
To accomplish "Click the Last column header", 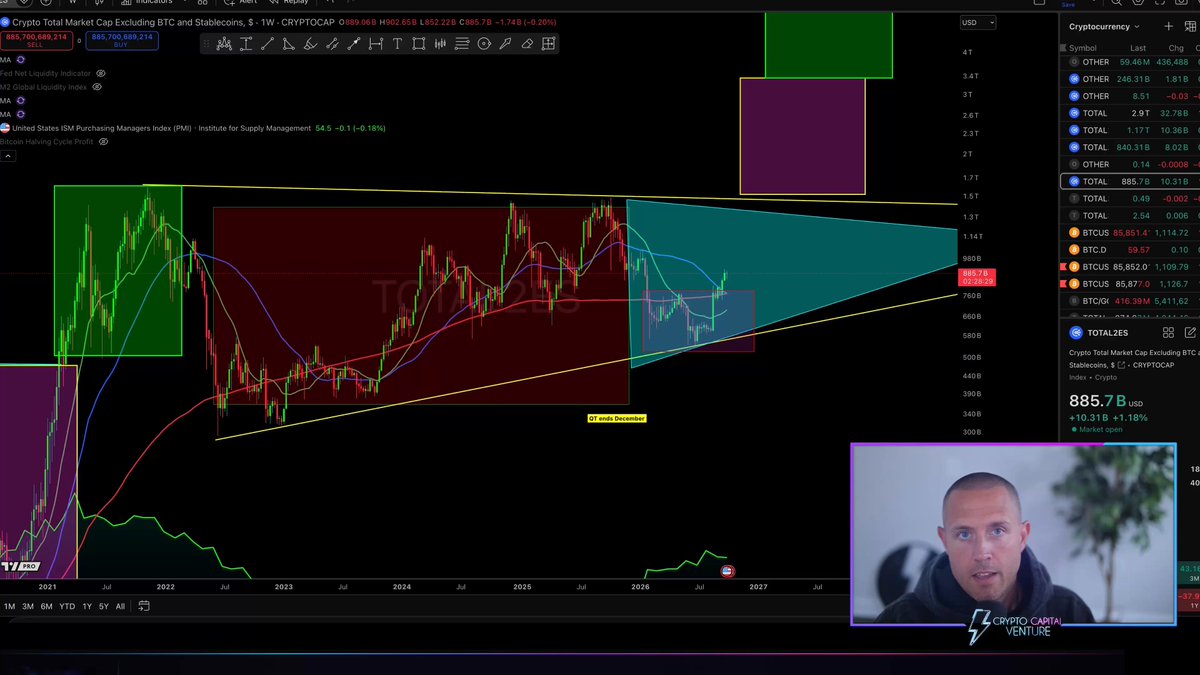I will coord(1138,47).
